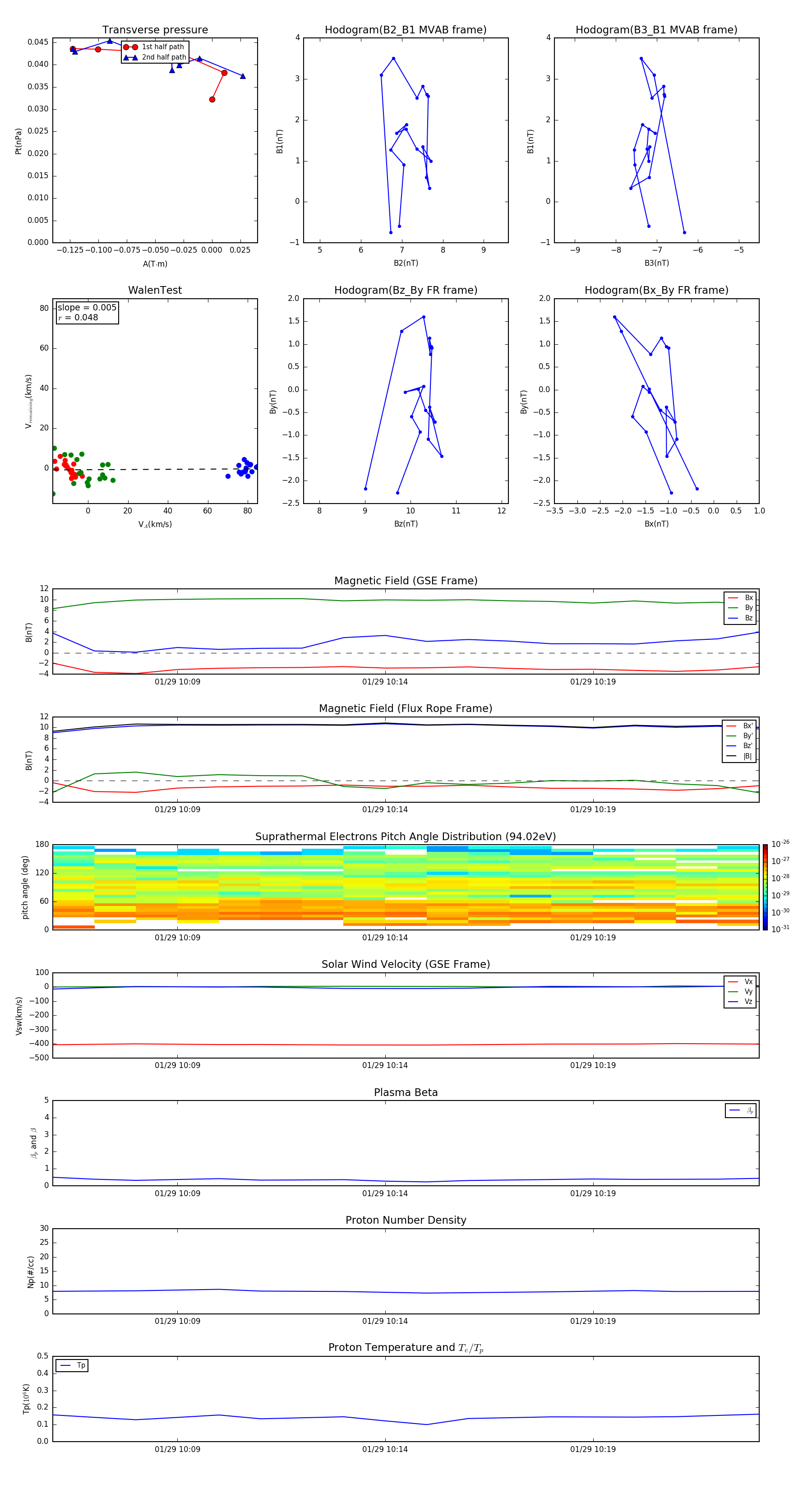This screenshot has height=1489, width=812.
Task: Click Bz legend entry in GSE magnetic field plot
Action: (740, 618)
